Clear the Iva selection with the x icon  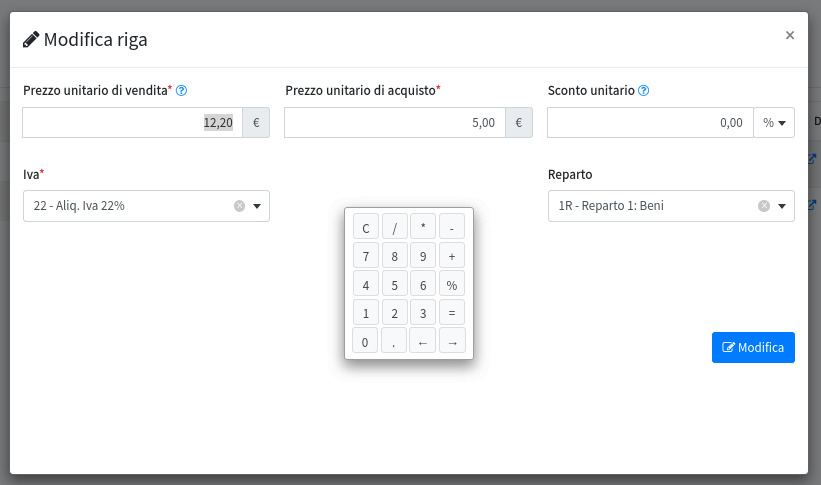(x=239, y=206)
